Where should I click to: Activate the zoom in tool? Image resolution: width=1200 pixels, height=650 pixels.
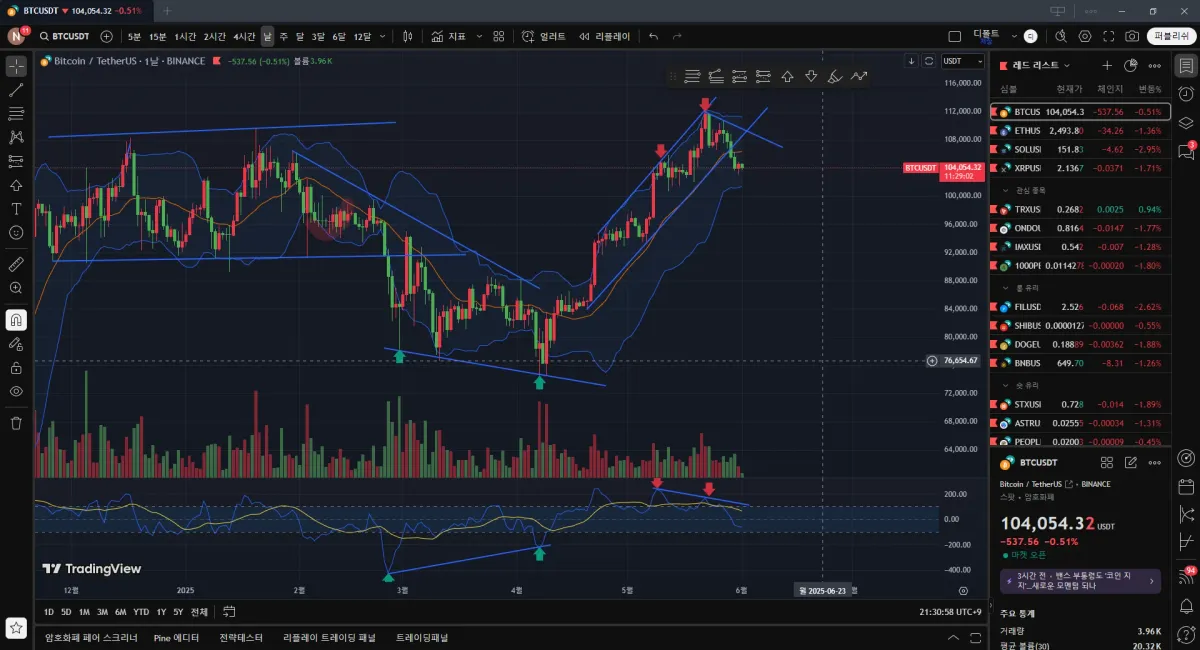(16, 288)
